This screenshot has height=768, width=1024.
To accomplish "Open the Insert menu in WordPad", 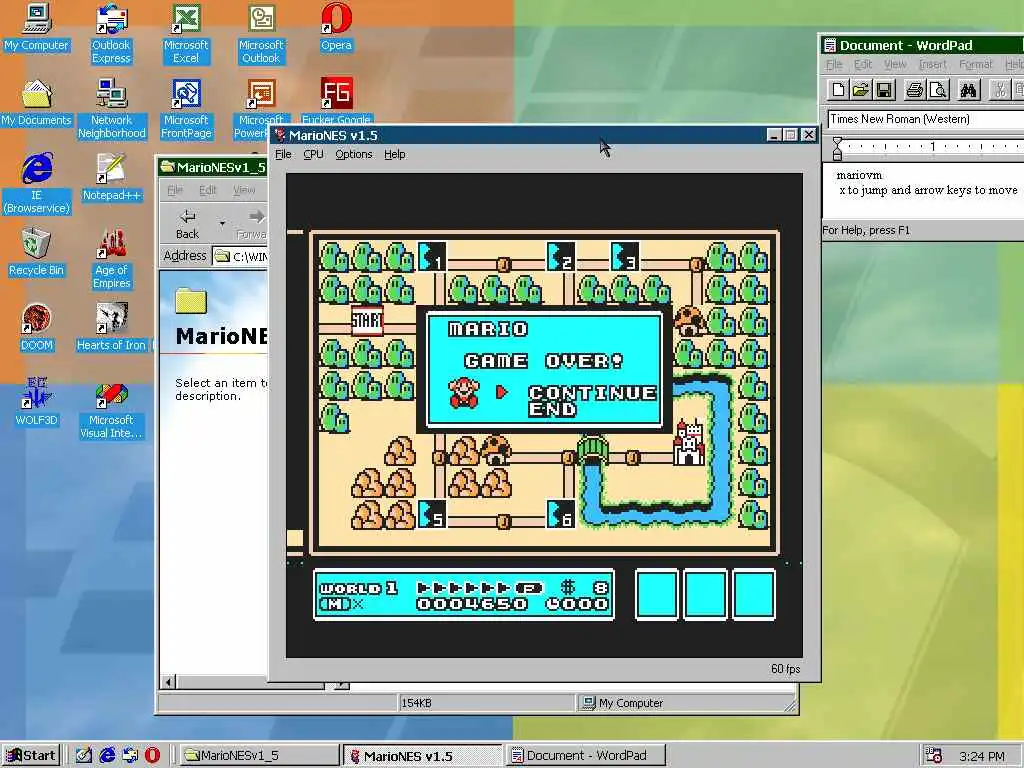I will (933, 64).
